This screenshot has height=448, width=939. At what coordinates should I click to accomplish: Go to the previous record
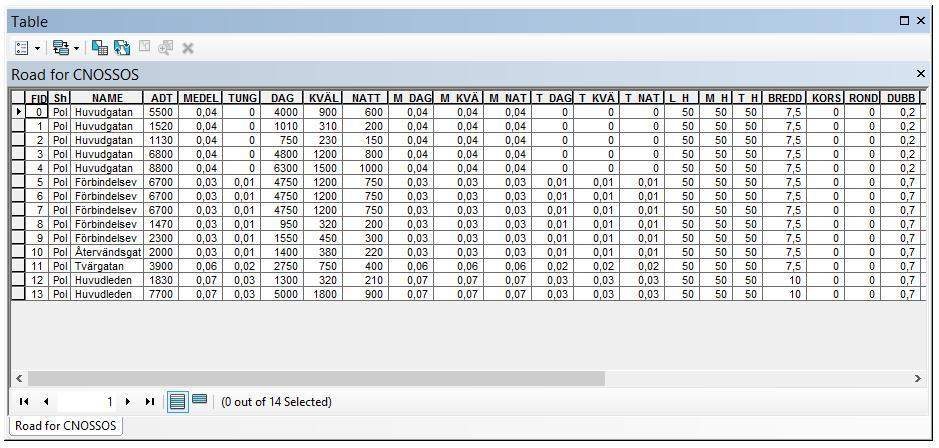[x=46, y=402]
